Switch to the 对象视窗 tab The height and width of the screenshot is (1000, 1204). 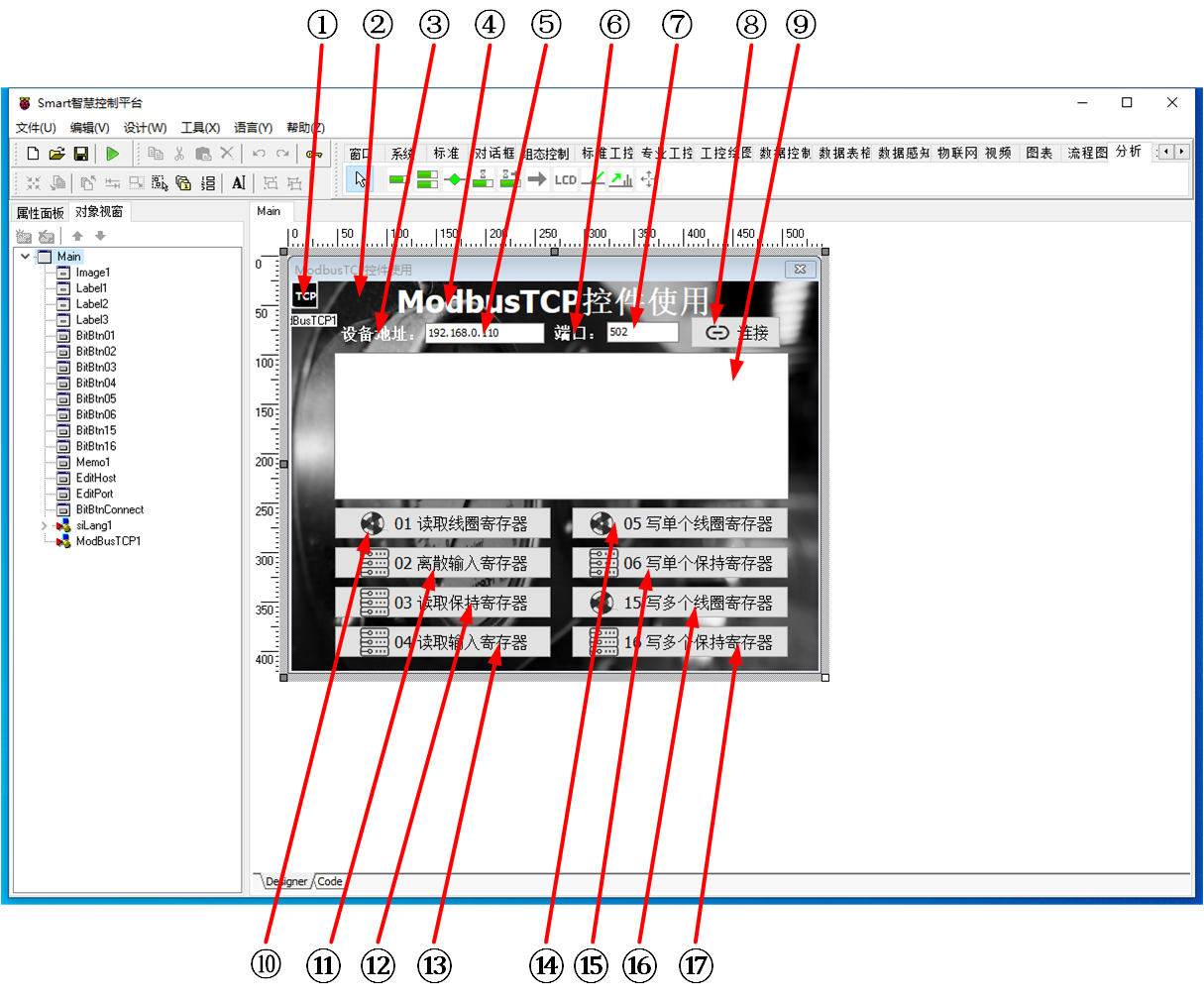point(99,212)
